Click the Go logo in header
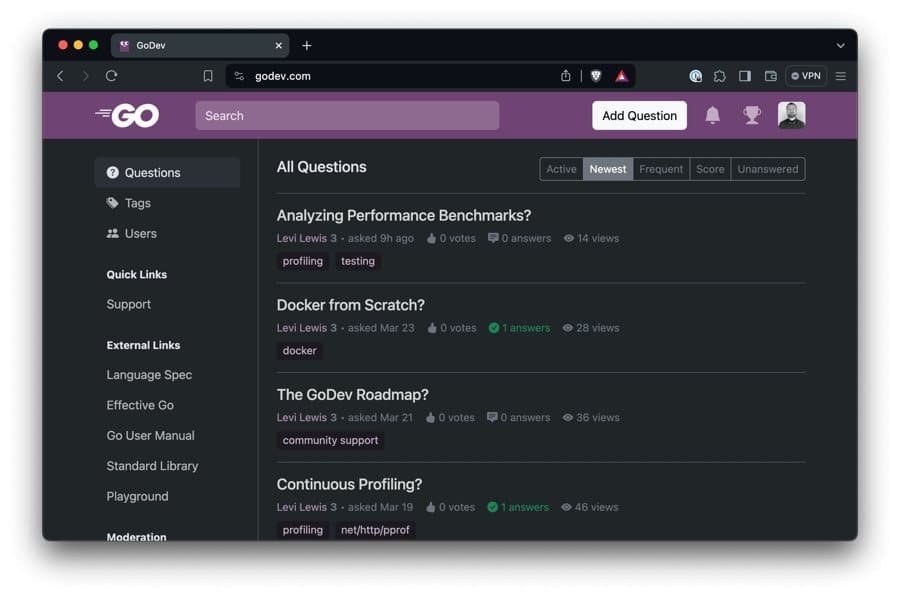 click(x=127, y=115)
